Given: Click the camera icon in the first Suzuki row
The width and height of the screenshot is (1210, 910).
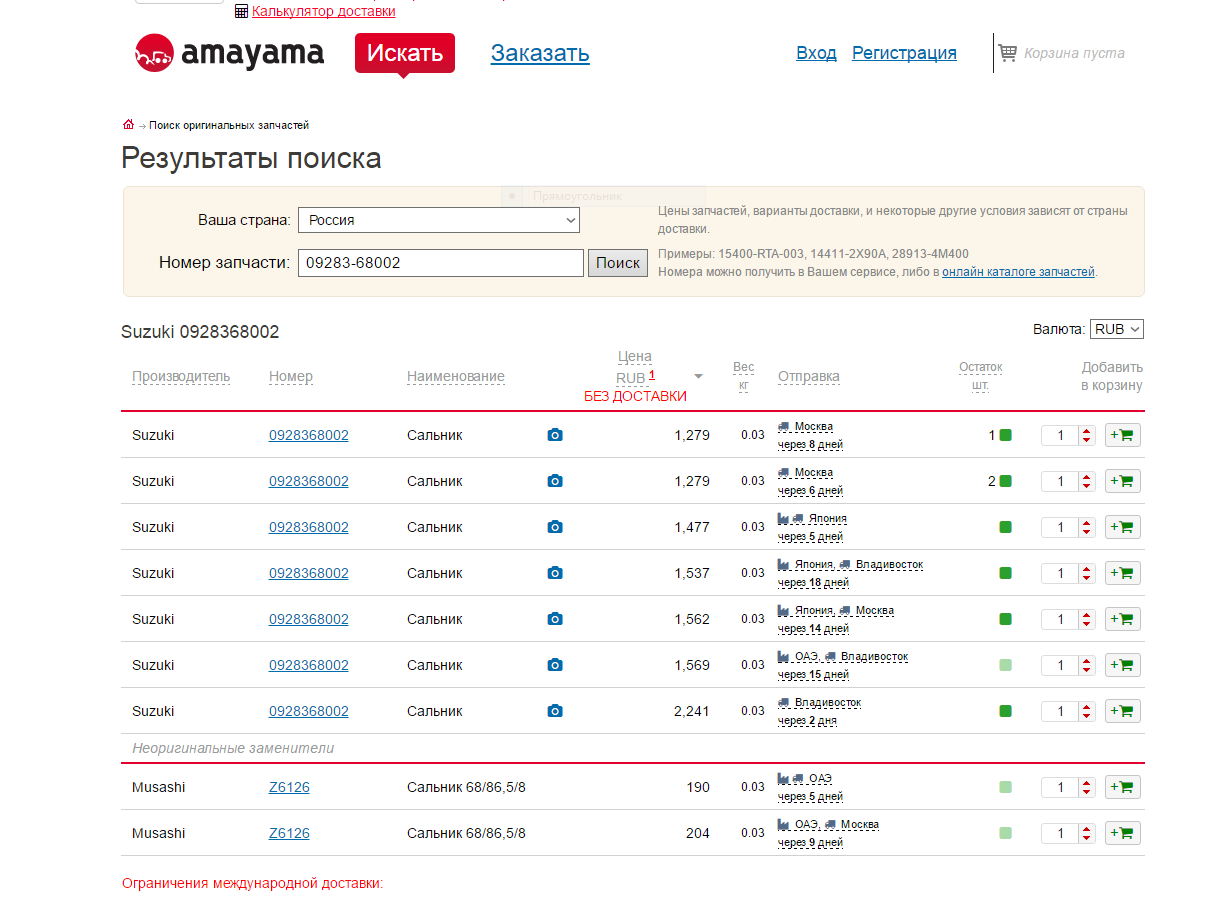Looking at the screenshot, I should [555, 435].
